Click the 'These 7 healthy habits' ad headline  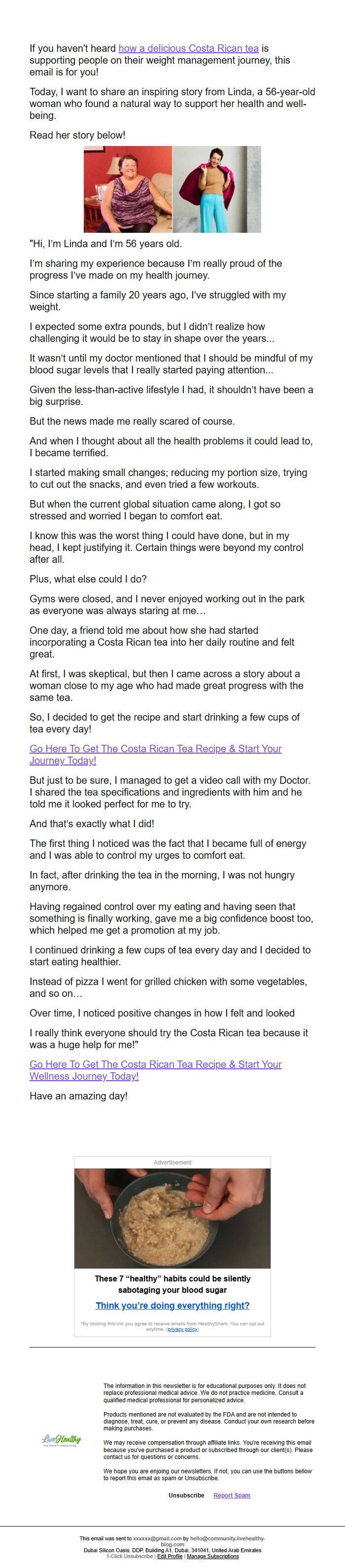tap(172, 1284)
